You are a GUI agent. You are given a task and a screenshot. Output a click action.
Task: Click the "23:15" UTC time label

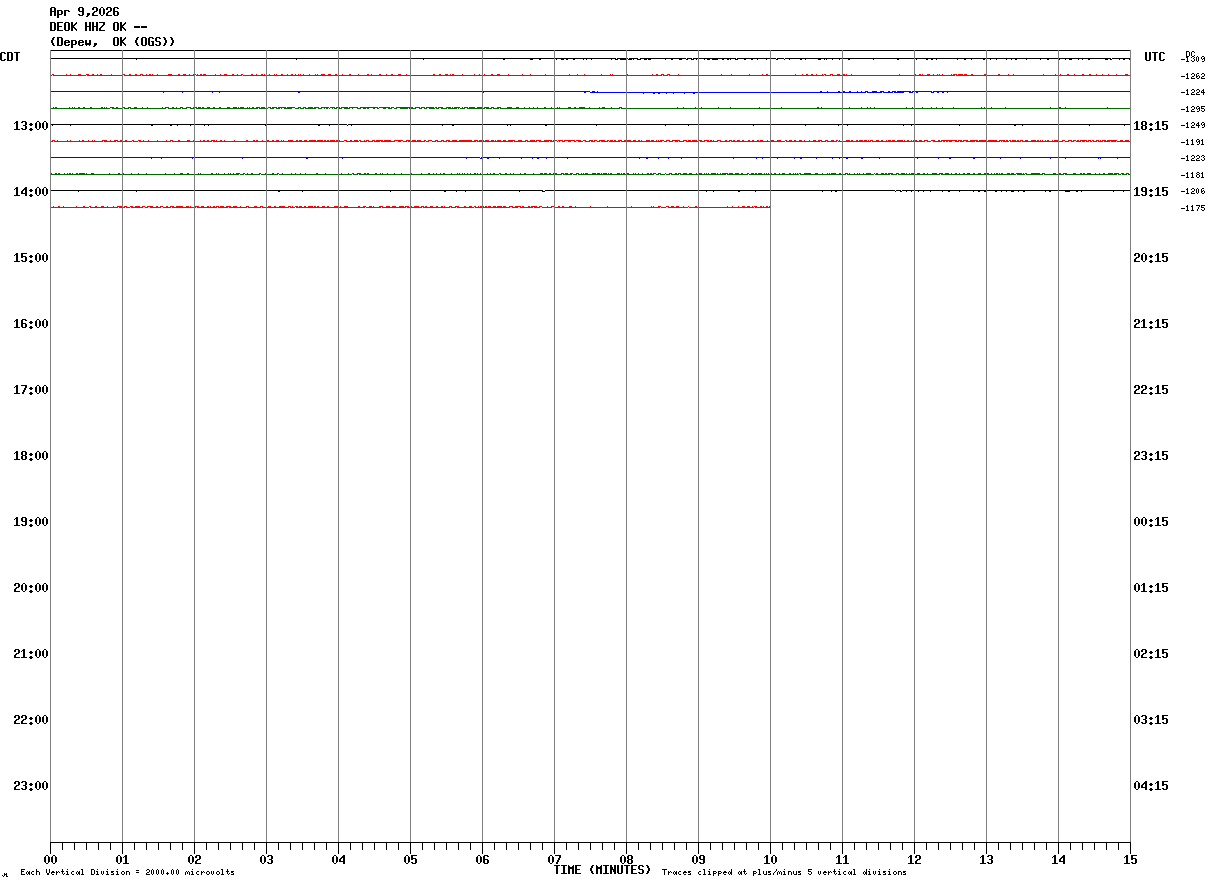pos(1151,455)
